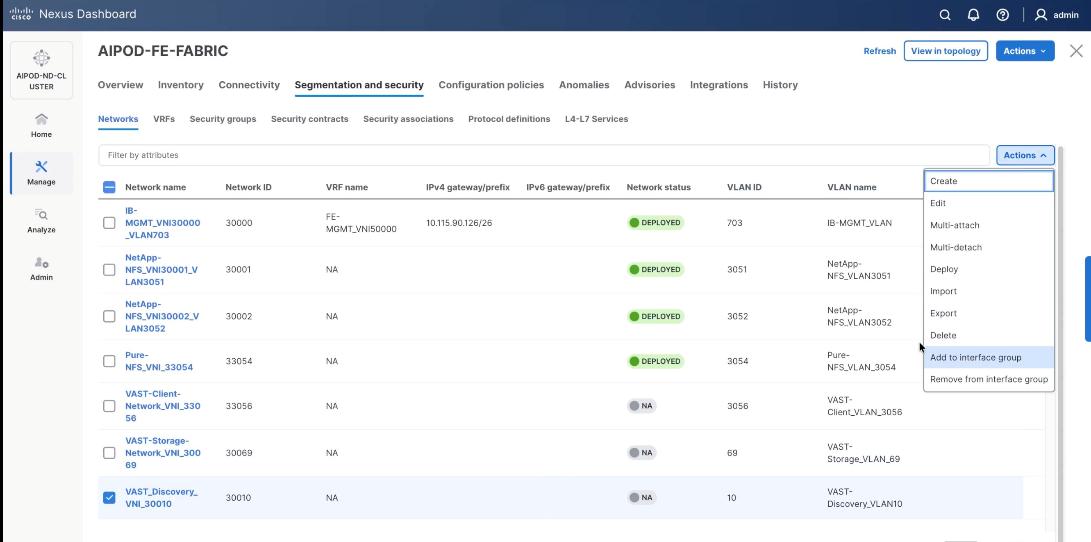
Task: Go to Home in the sidebar
Action: (x=42, y=126)
